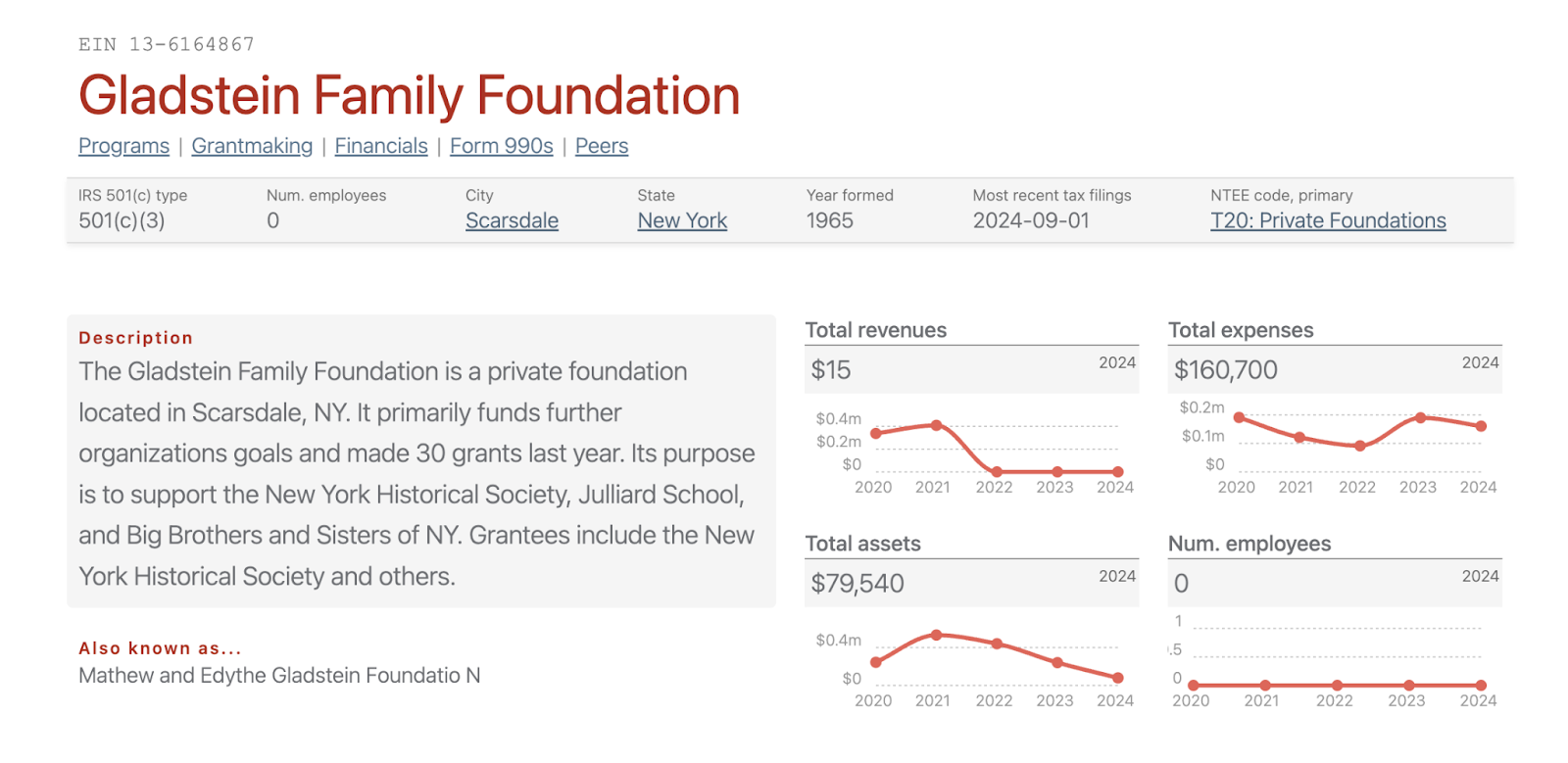Open T20: Private Foundations NTEE link
The image size is (1568, 763).
(x=1328, y=220)
